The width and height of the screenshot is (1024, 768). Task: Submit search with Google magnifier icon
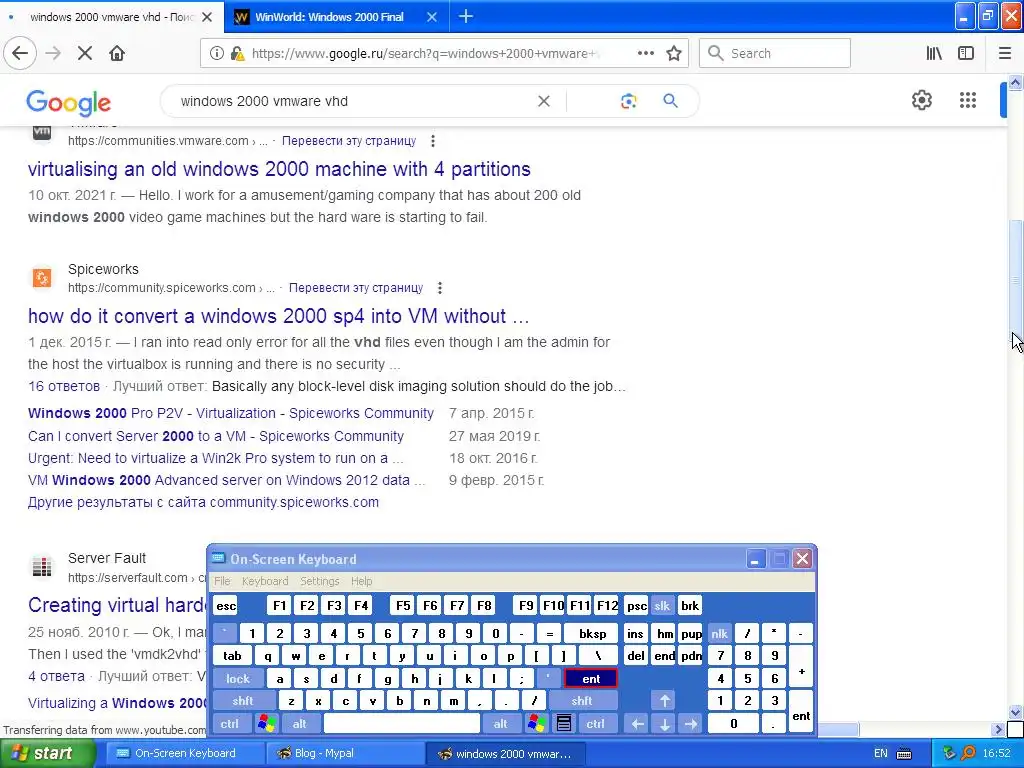(670, 101)
